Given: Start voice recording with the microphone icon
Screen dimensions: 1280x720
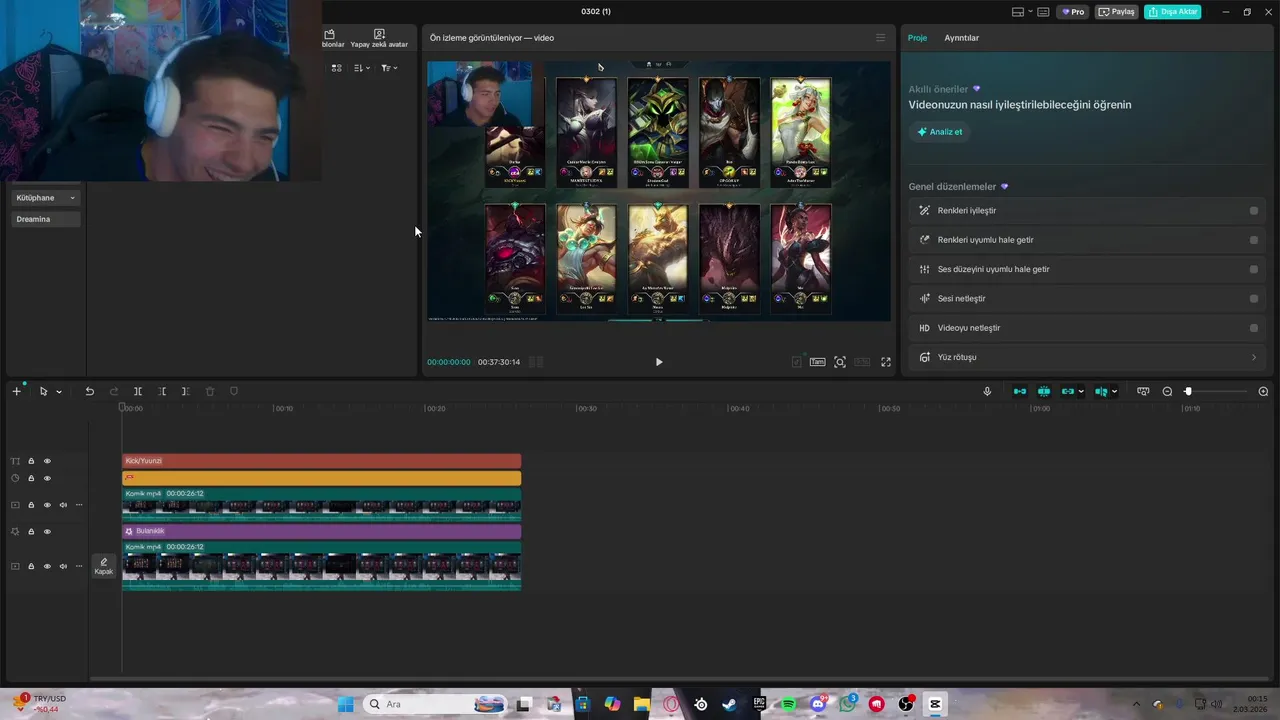Looking at the screenshot, I should [987, 391].
